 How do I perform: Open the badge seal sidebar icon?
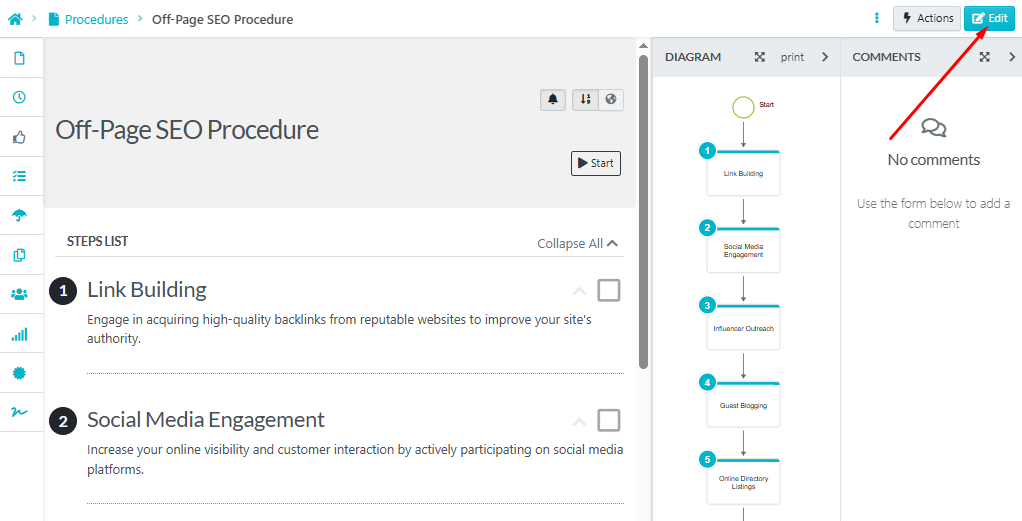20,373
